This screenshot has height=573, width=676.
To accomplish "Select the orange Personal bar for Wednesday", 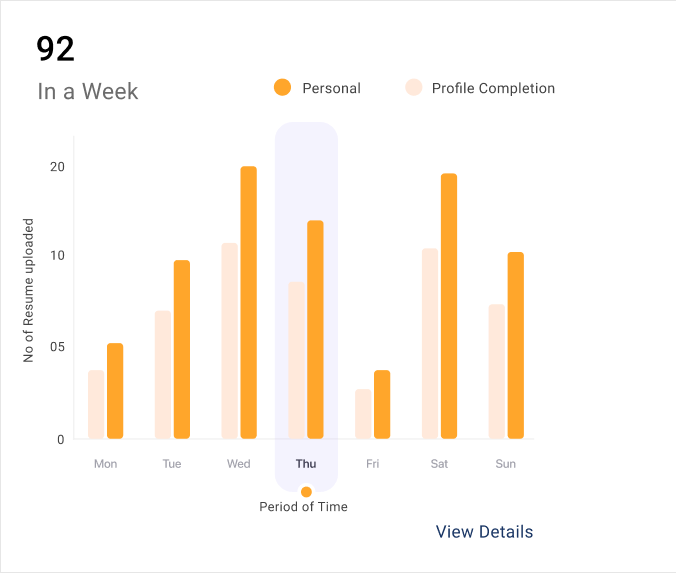I will pyautogui.click(x=248, y=302).
